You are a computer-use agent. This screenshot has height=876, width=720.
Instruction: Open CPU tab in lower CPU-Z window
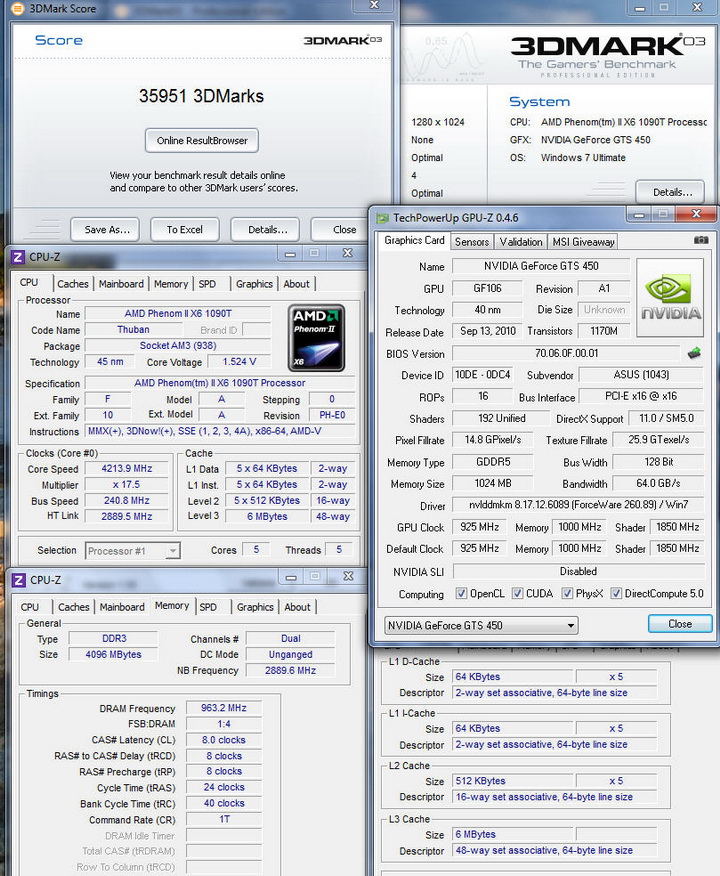pos(30,607)
